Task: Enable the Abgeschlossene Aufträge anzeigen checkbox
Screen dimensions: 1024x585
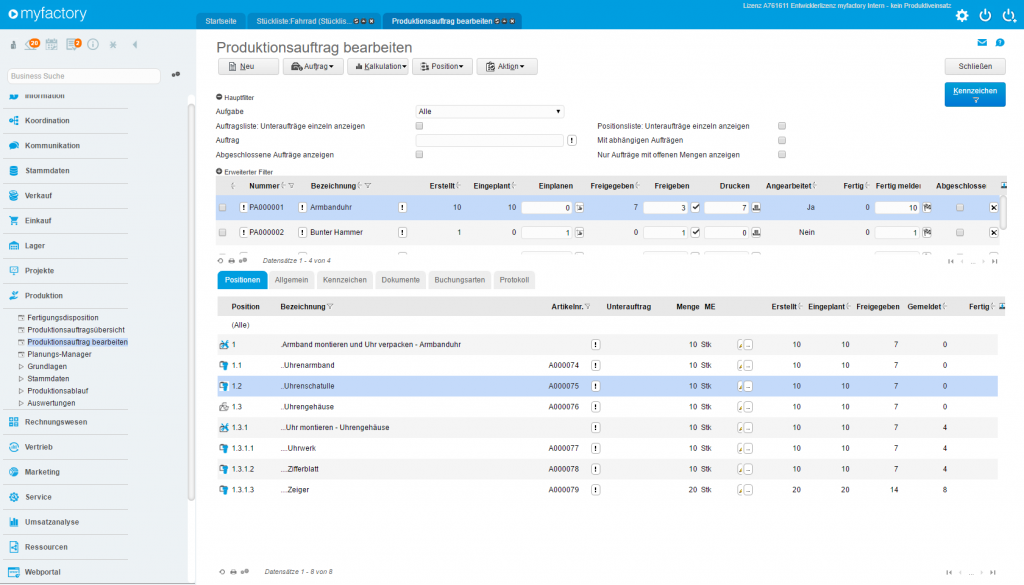Action: click(x=419, y=155)
